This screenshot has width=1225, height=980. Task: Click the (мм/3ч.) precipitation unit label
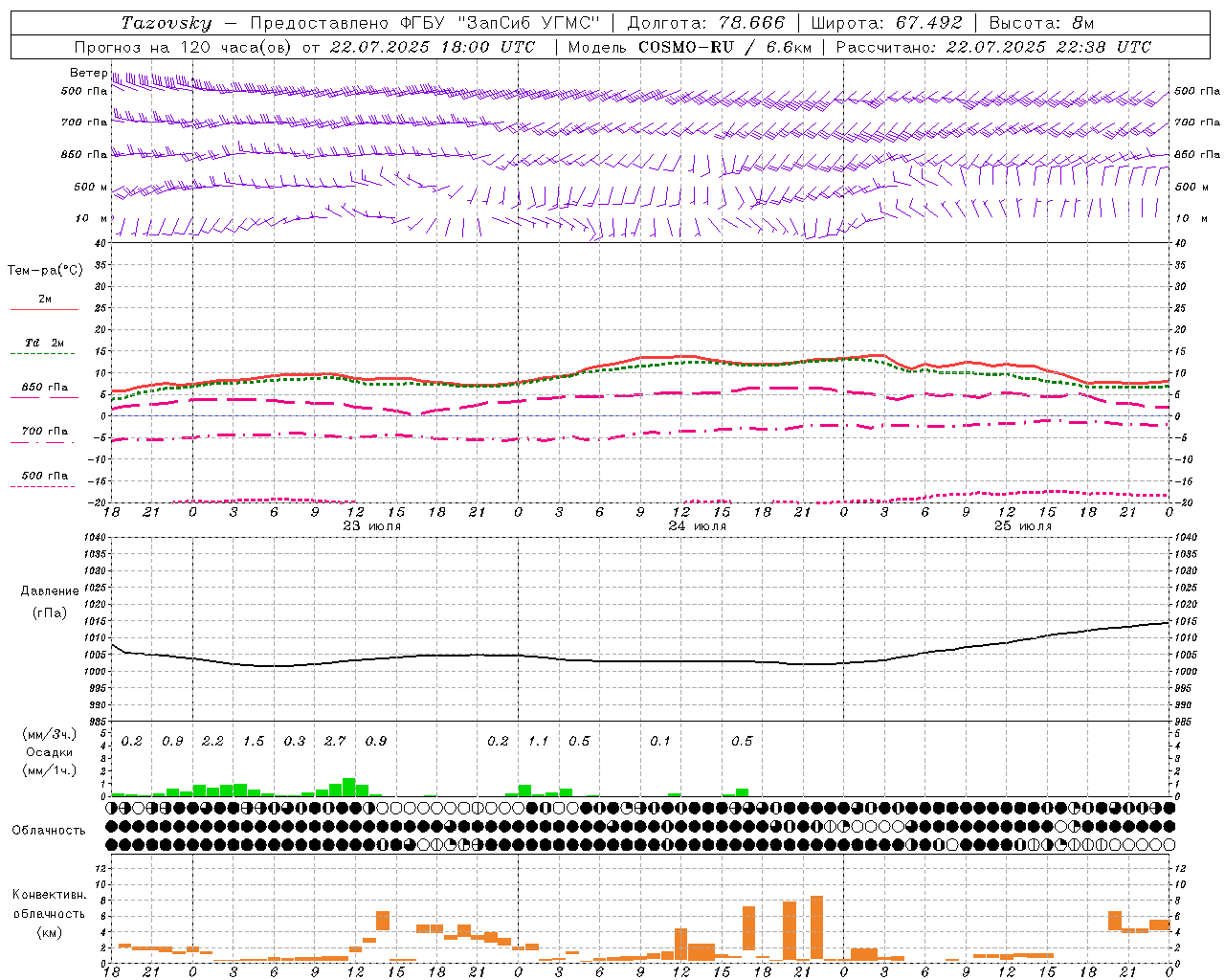coord(50,734)
